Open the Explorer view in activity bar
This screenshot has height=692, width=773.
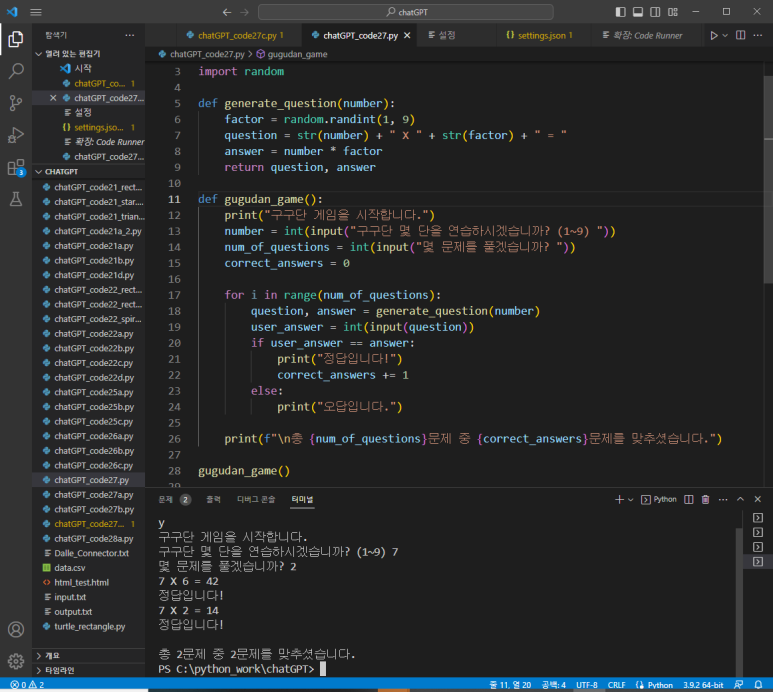point(16,39)
